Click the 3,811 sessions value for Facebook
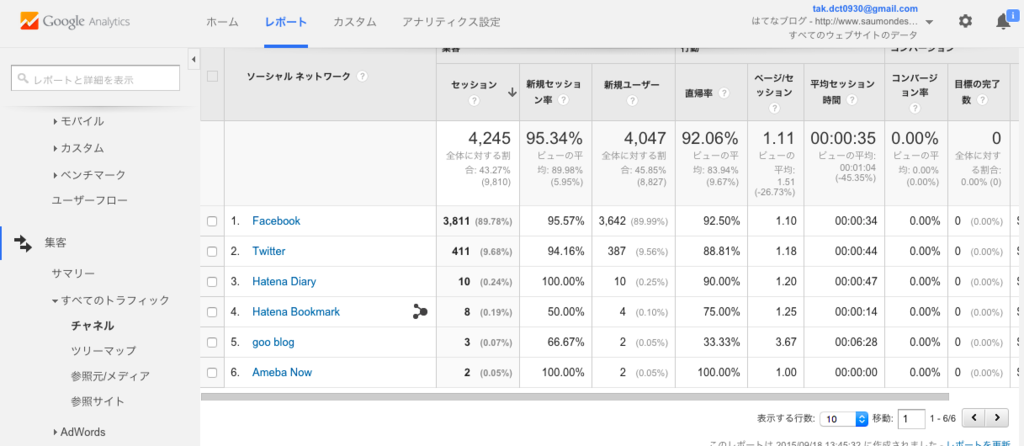The height and width of the screenshot is (446, 1024). (x=456, y=221)
